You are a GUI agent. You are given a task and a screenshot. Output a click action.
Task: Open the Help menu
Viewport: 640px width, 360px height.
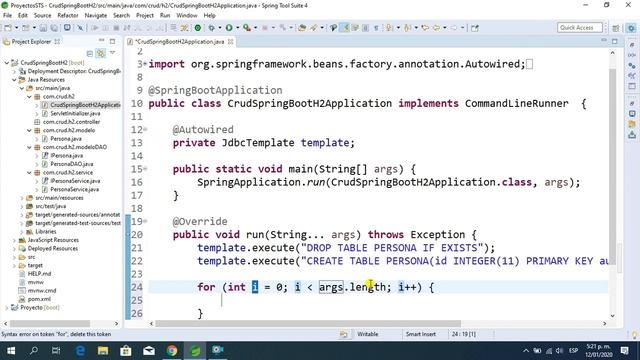[x=209, y=16]
